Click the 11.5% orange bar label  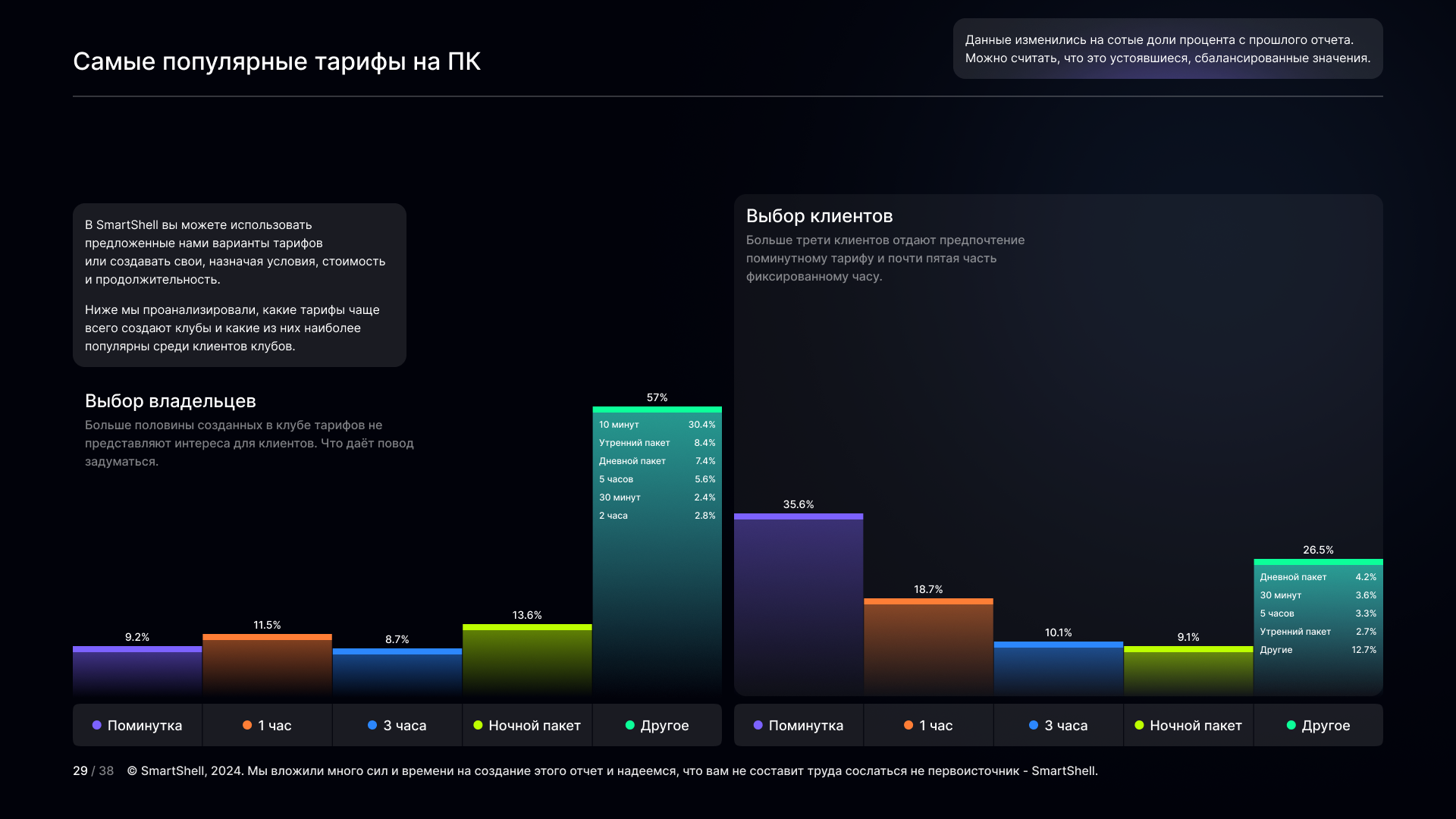(267, 625)
